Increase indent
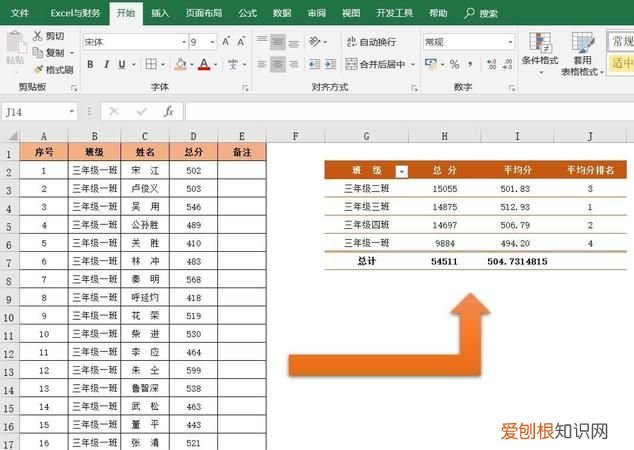This screenshot has width=634, height=450. point(330,64)
